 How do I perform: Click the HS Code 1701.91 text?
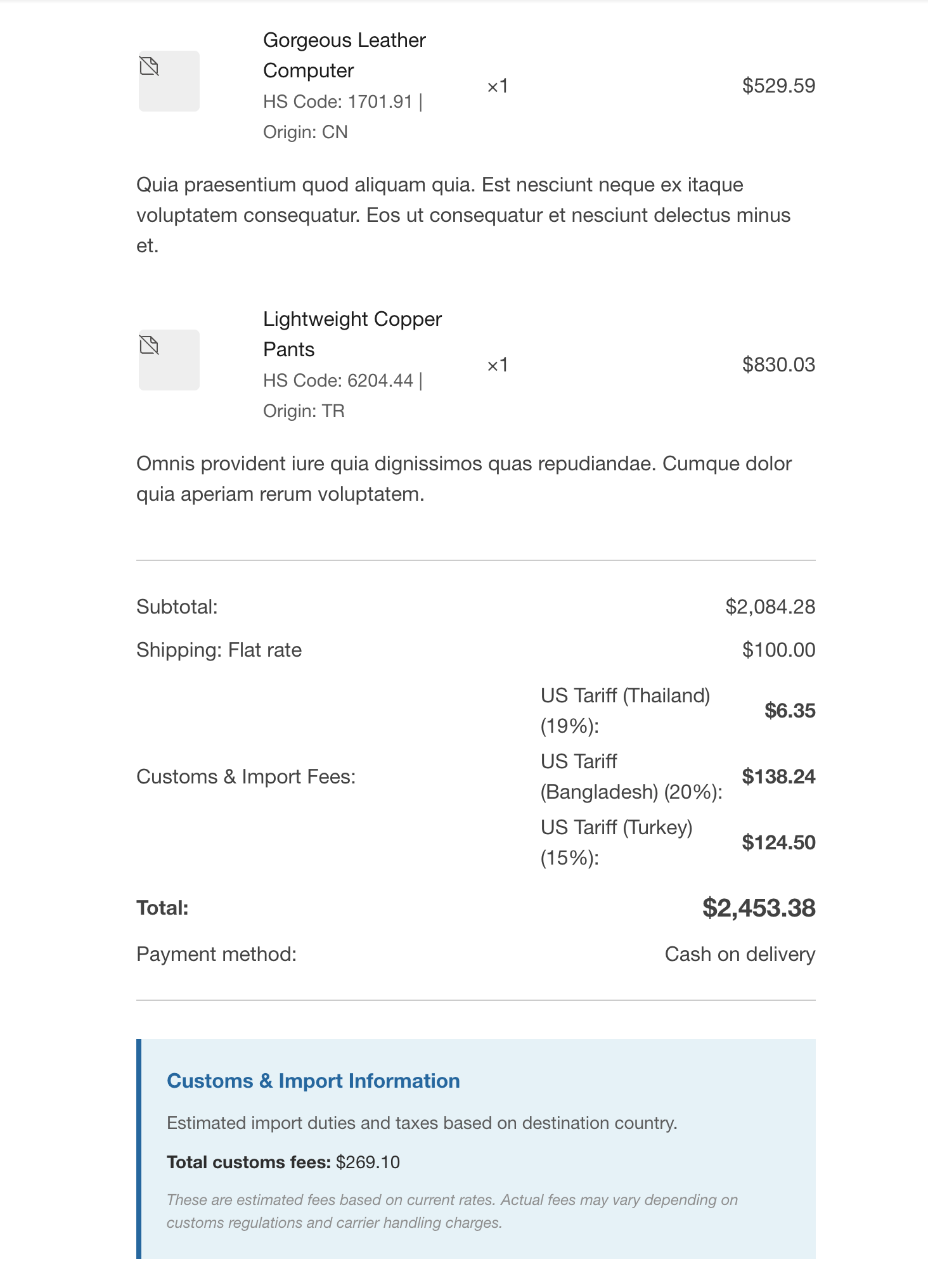(338, 101)
